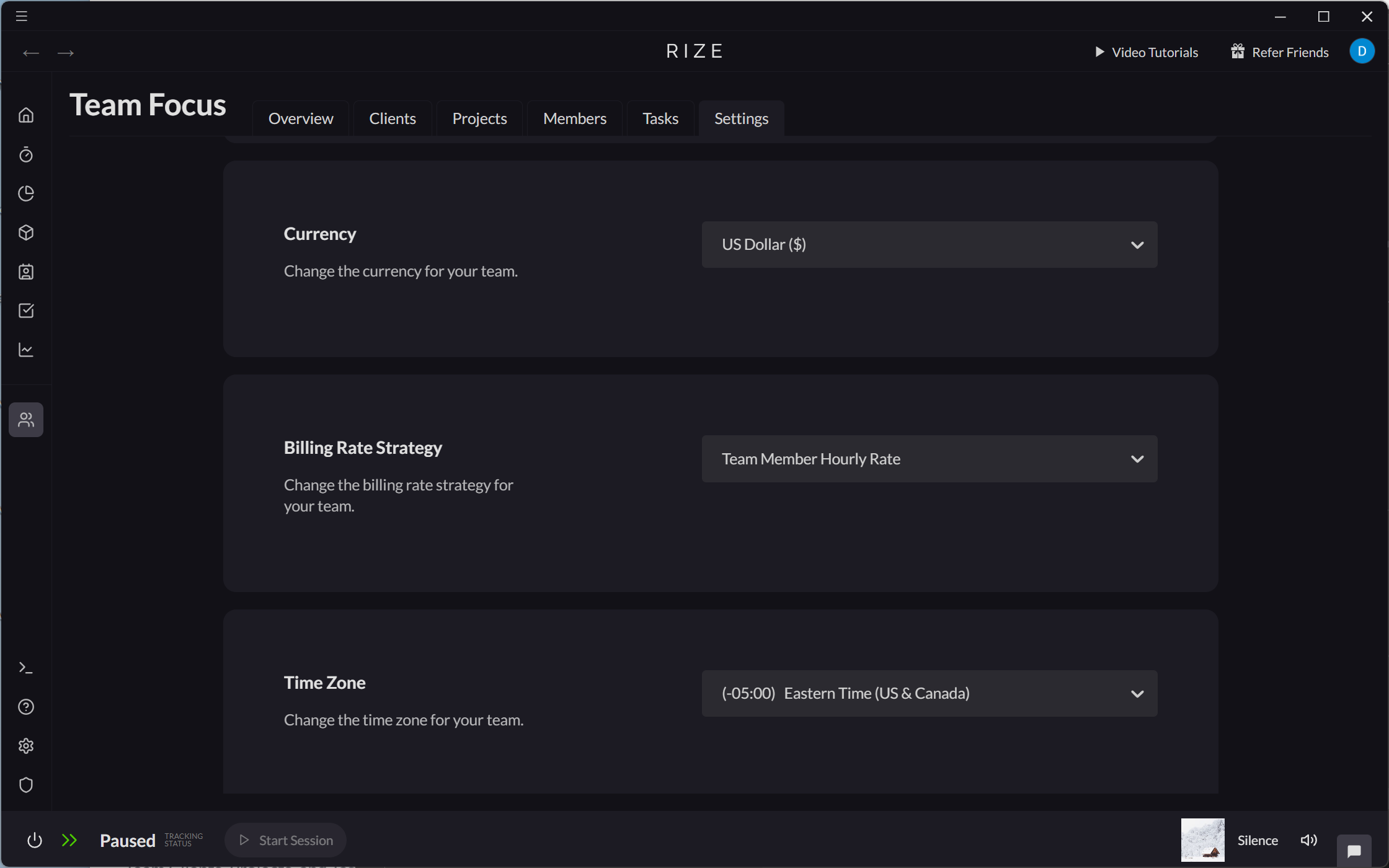
Task: Click the Paused tracking status
Action: pyautogui.click(x=127, y=840)
